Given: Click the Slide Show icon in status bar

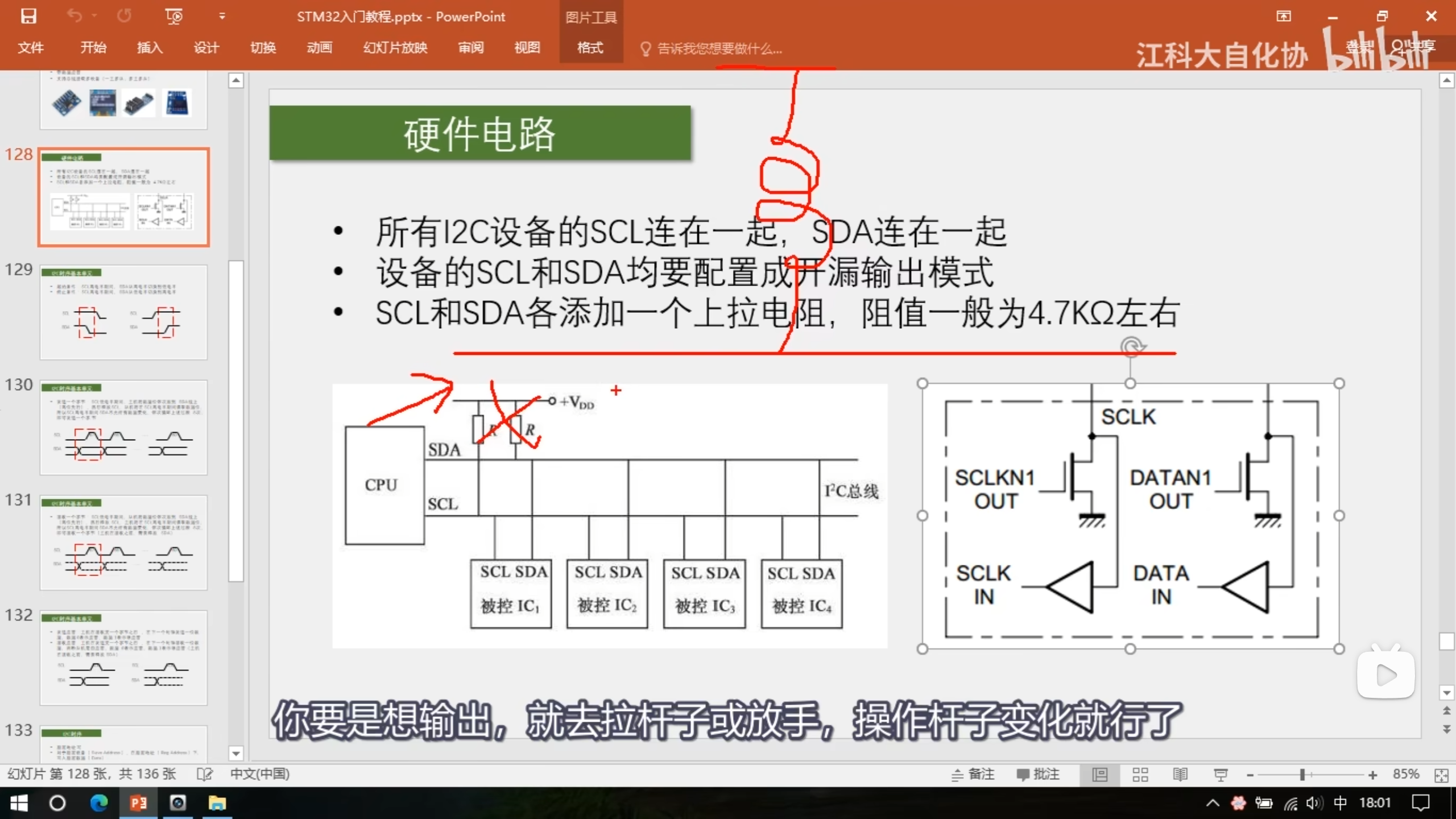Looking at the screenshot, I should (x=1220, y=775).
